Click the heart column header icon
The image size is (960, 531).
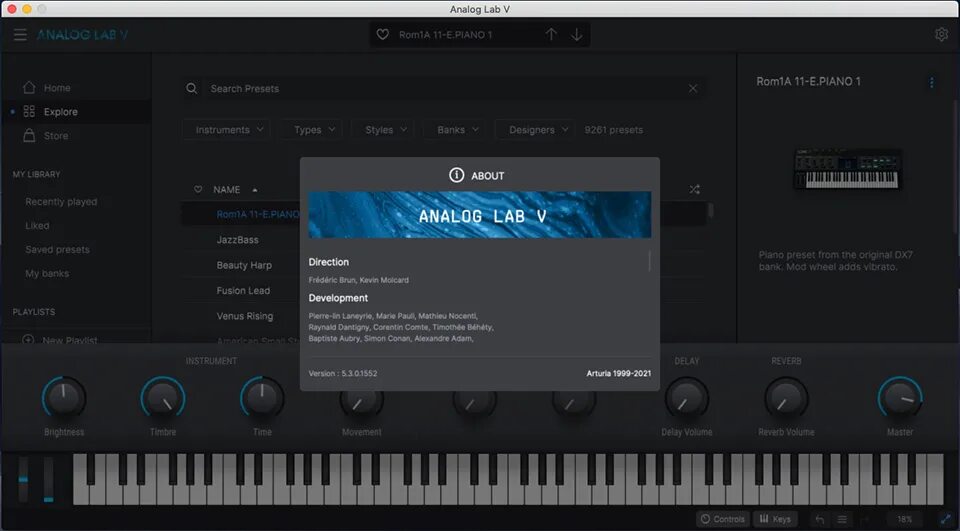[198, 189]
